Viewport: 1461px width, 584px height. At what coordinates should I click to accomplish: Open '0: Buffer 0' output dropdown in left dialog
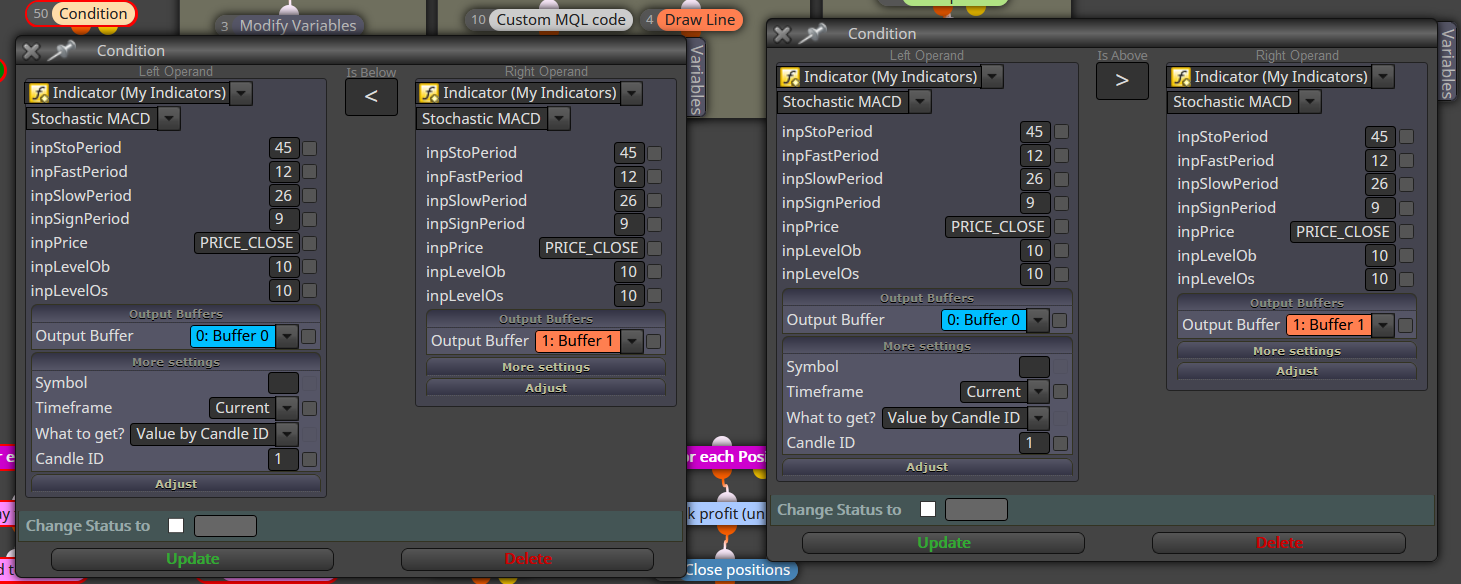[x=286, y=336]
